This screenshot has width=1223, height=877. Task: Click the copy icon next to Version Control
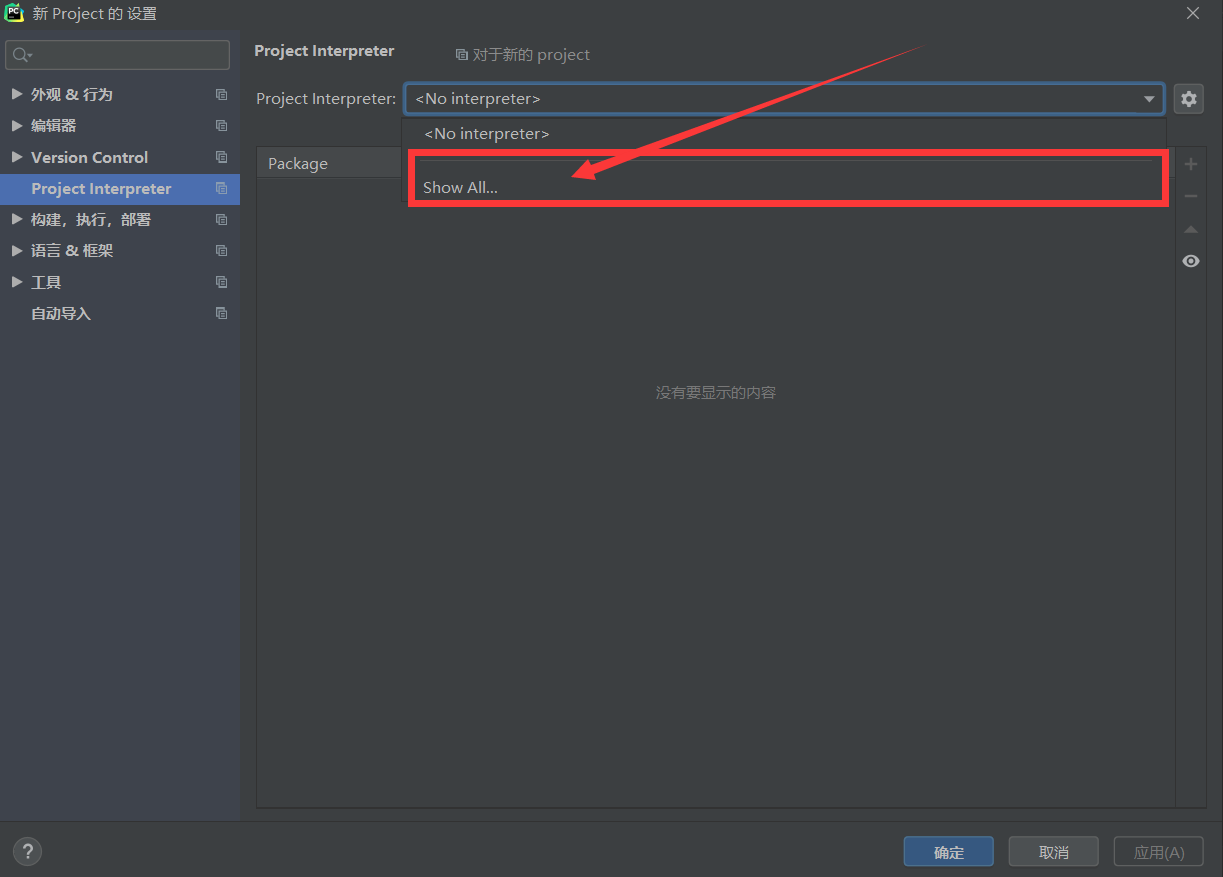click(221, 157)
